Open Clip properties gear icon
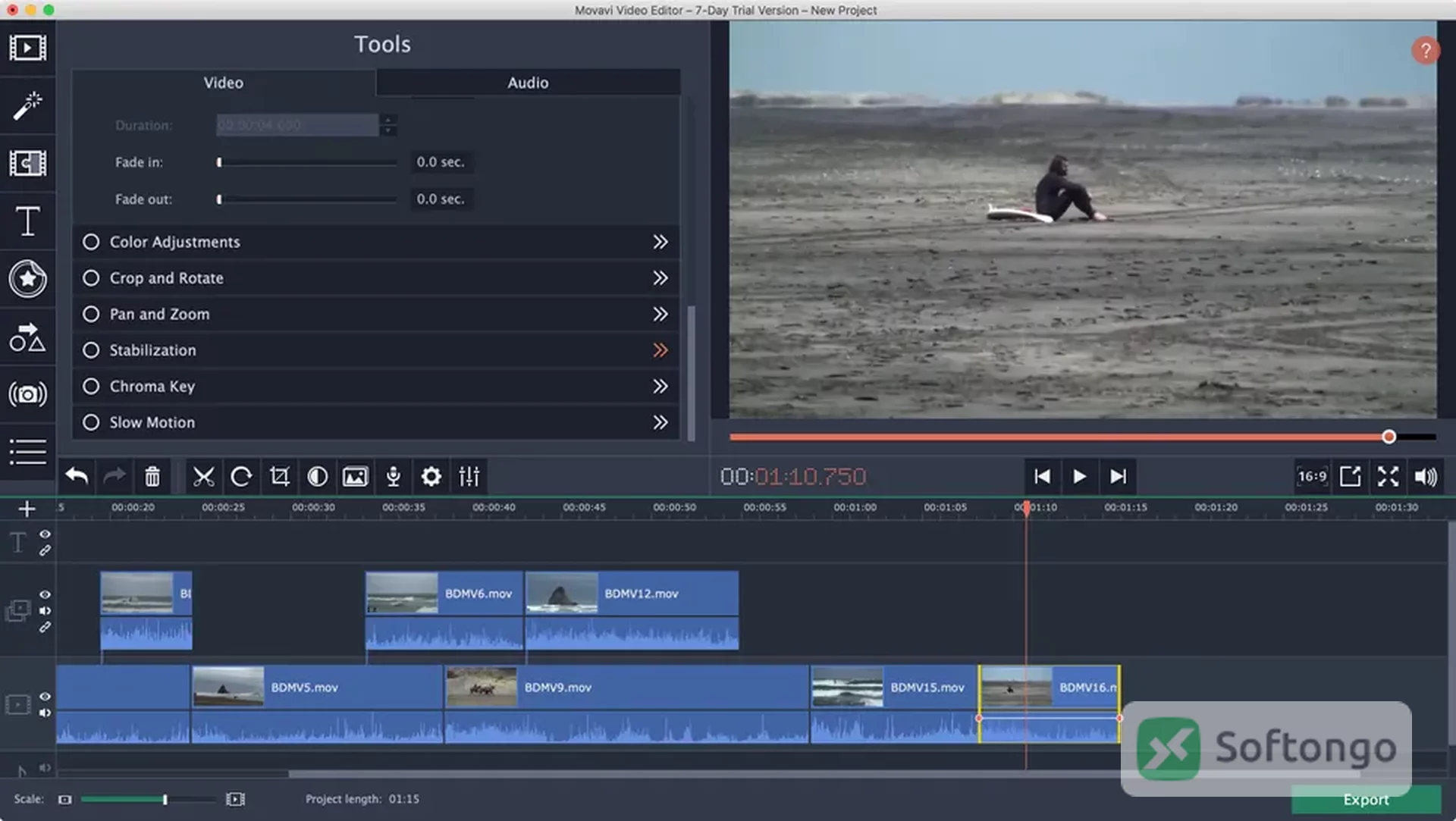The image size is (1456, 821). pyautogui.click(x=431, y=476)
